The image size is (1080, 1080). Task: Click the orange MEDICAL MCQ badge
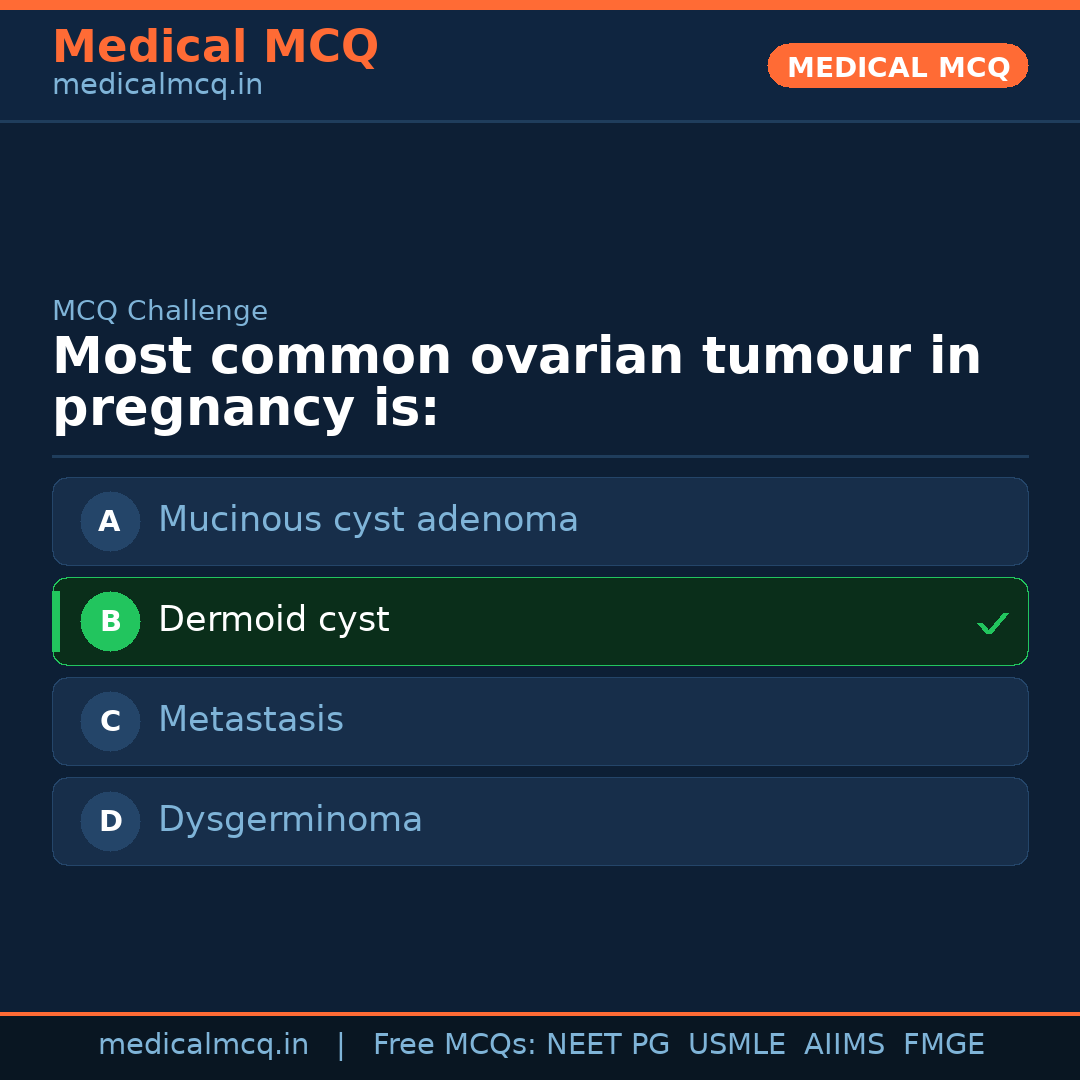(x=897, y=66)
